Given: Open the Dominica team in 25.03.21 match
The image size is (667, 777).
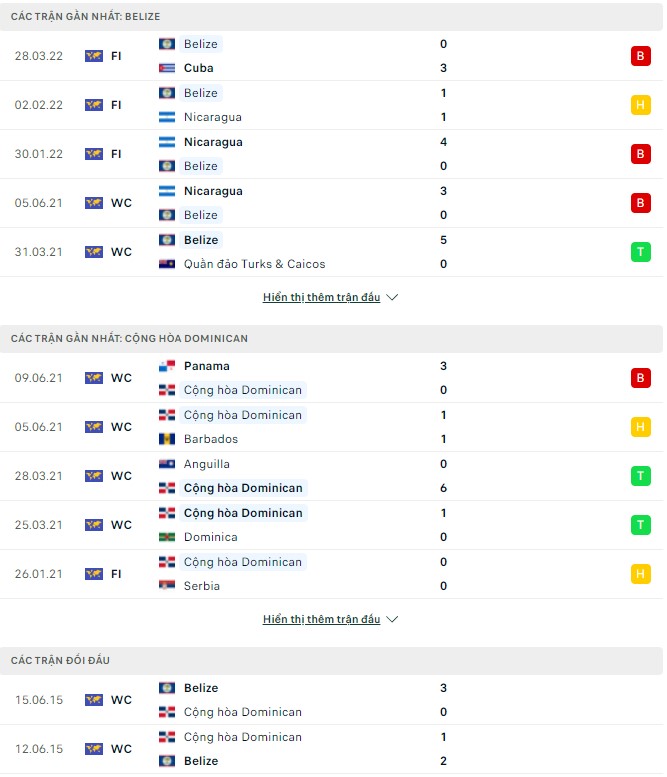Looking at the screenshot, I should pyautogui.click(x=212, y=537).
